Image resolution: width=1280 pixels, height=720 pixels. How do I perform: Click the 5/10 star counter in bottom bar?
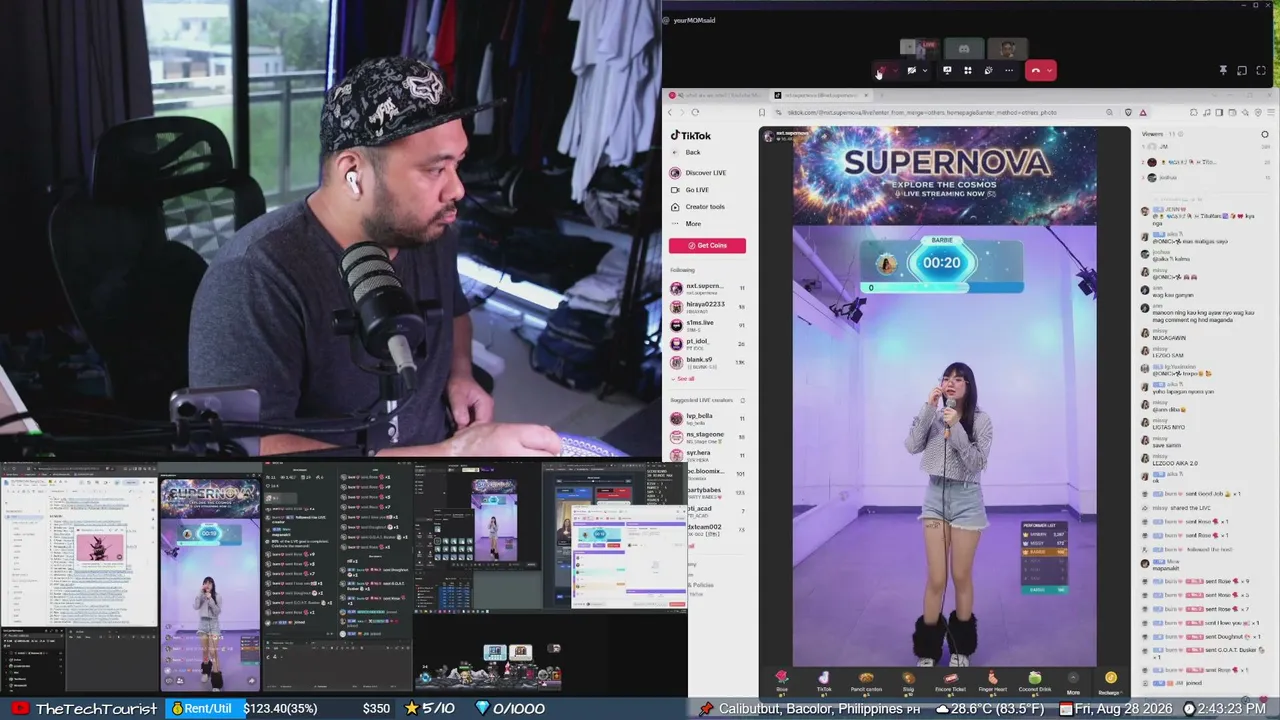(430, 709)
